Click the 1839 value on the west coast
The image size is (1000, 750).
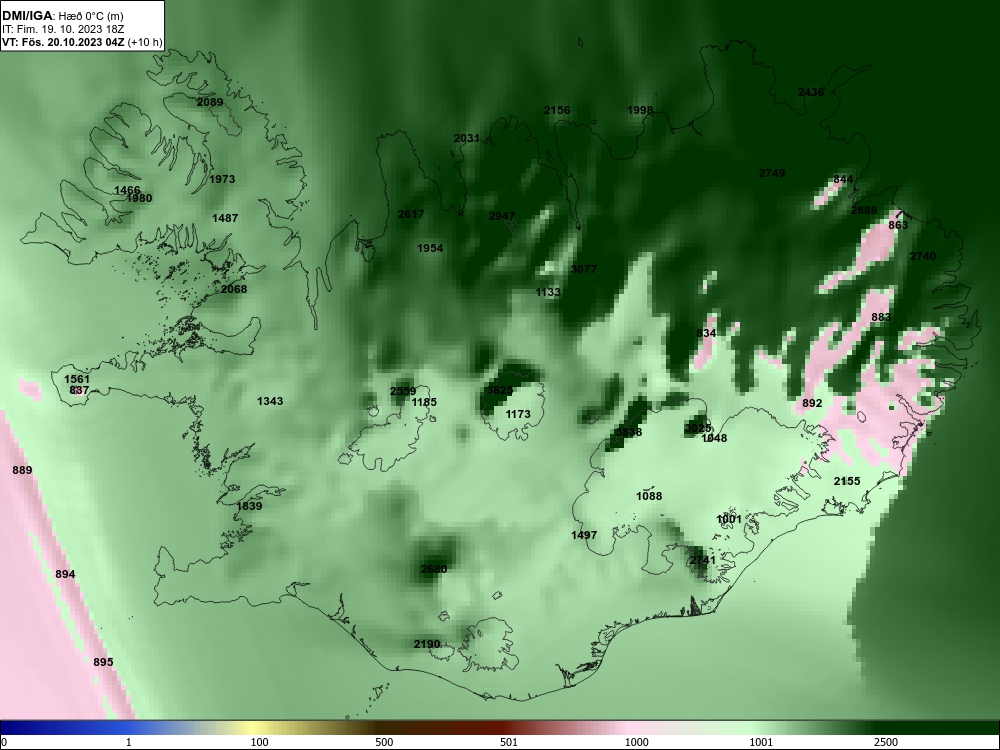click(x=249, y=506)
